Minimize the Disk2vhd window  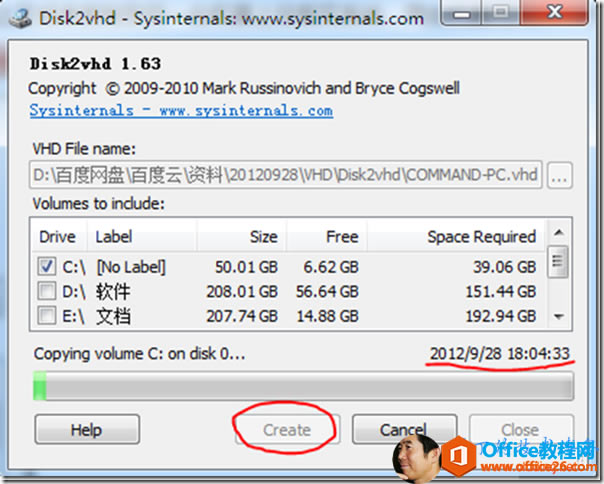(x=461, y=12)
